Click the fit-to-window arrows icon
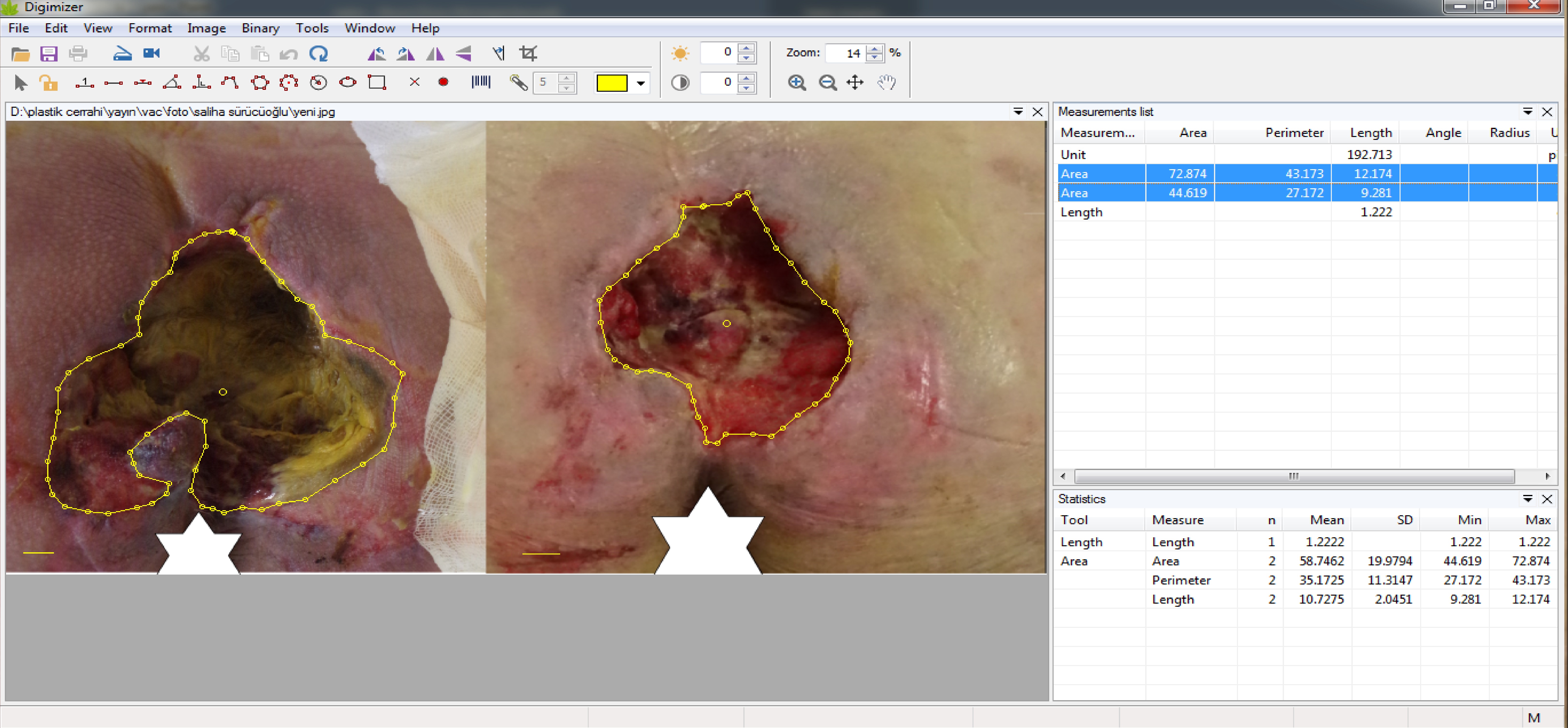The image size is (1568, 728). (855, 83)
